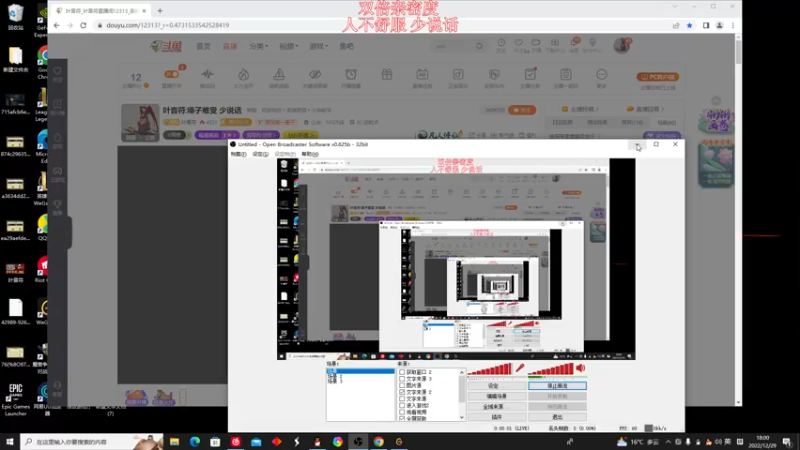This screenshot has width=800, height=450.
Task: Open the Chrome three-dot menu
Action: point(733,25)
